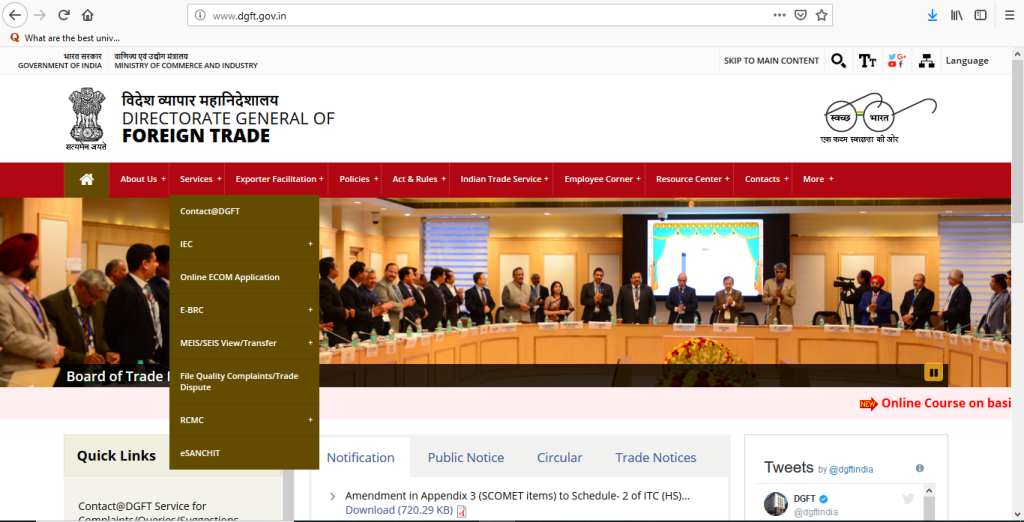Open E-BRC submenu item
This screenshot has height=522, width=1024.
pyautogui.click(x=244, y=310)
